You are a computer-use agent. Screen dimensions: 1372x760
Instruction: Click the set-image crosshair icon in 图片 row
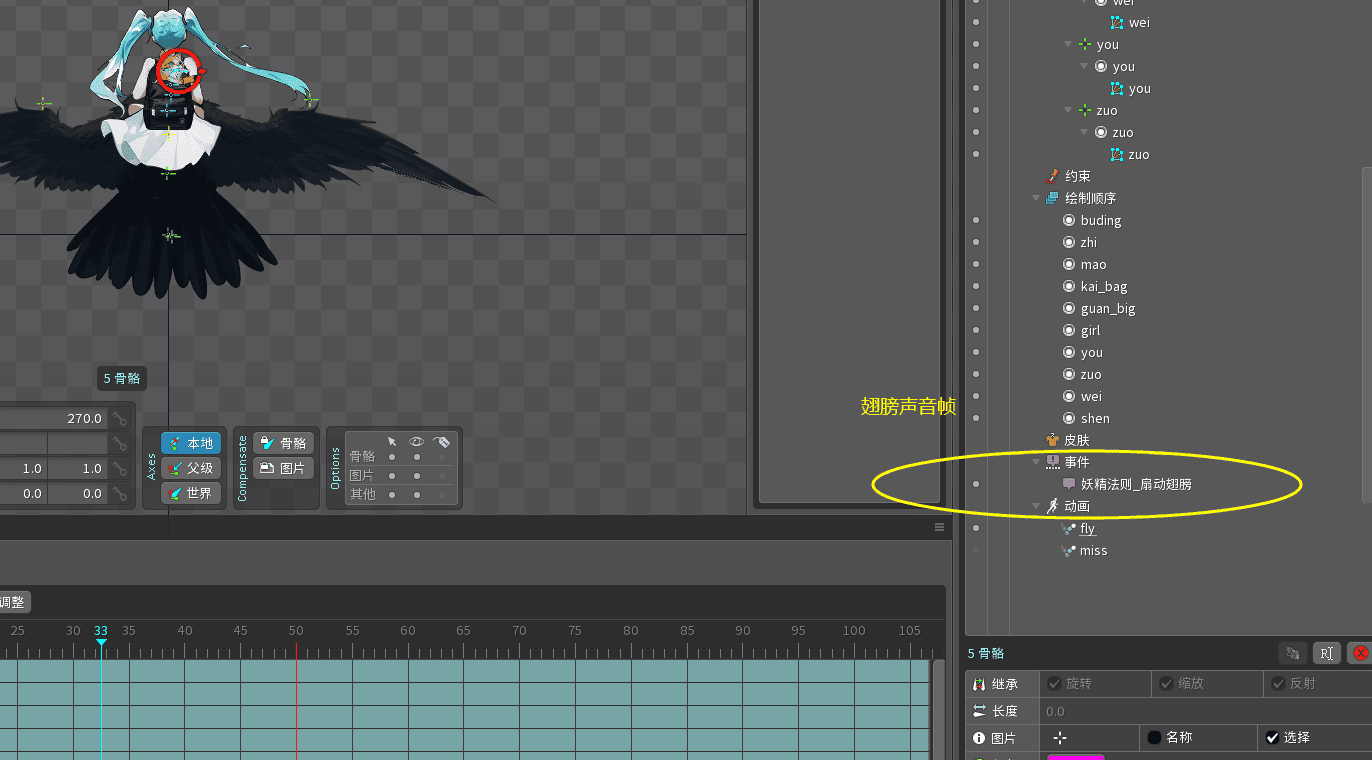click(x=1060, y=737)
